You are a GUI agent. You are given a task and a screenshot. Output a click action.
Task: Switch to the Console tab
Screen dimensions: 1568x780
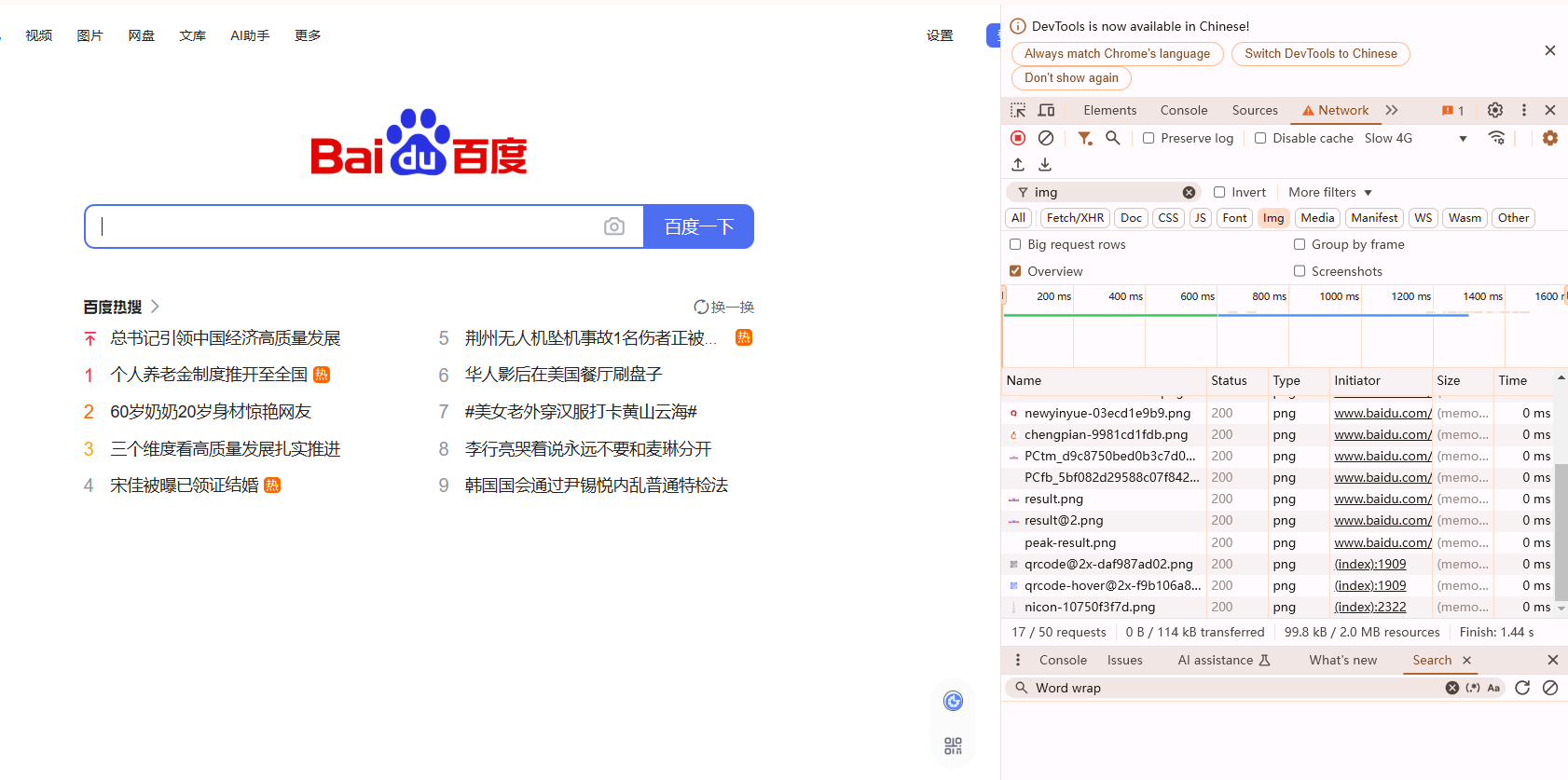click(1184, 110)
